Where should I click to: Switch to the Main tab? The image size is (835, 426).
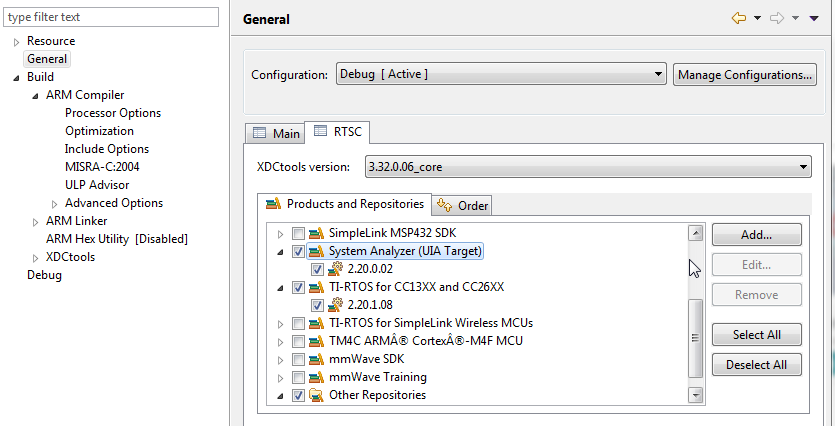click(x=275, y=133)
